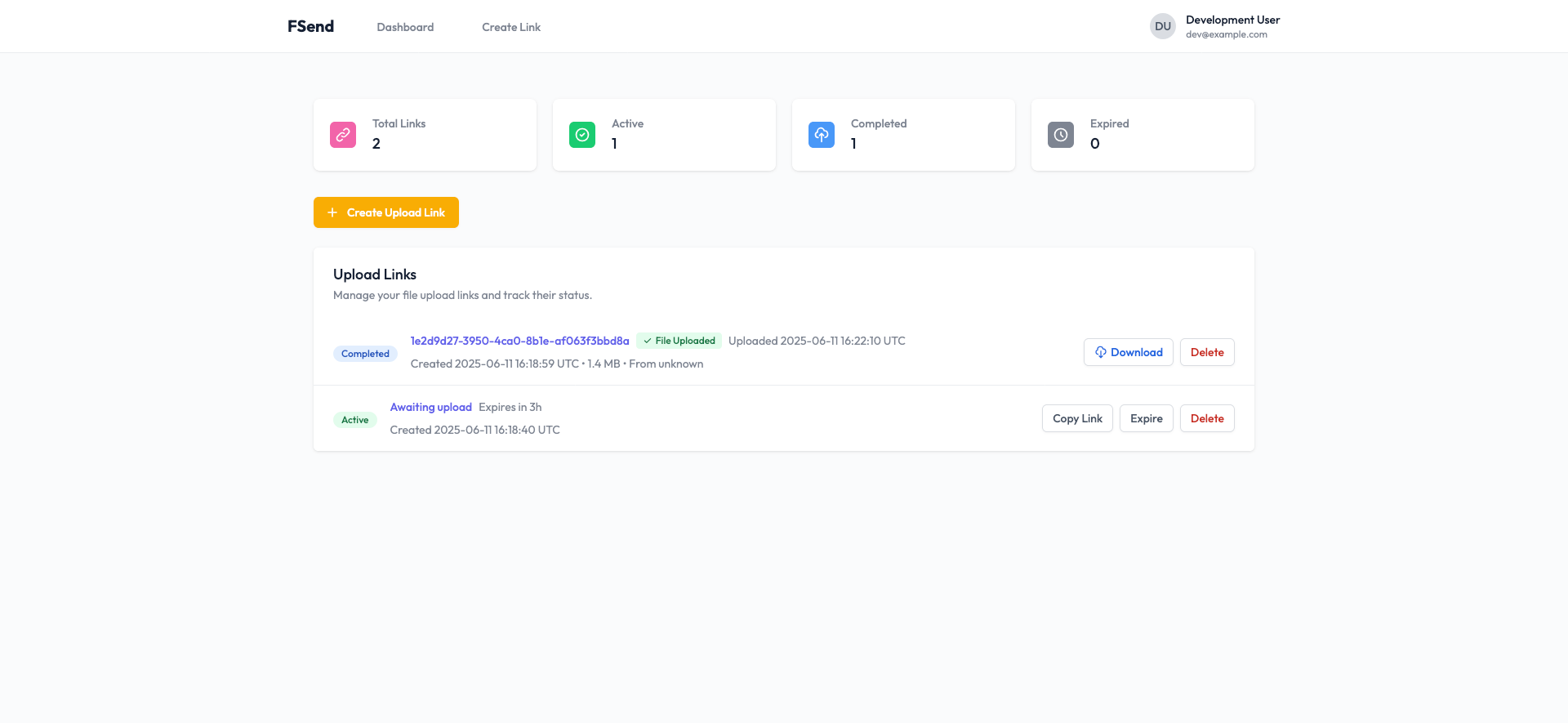Click the FSend logo
The height and width of the screenshot is (723, 1568).
[310, 26]
